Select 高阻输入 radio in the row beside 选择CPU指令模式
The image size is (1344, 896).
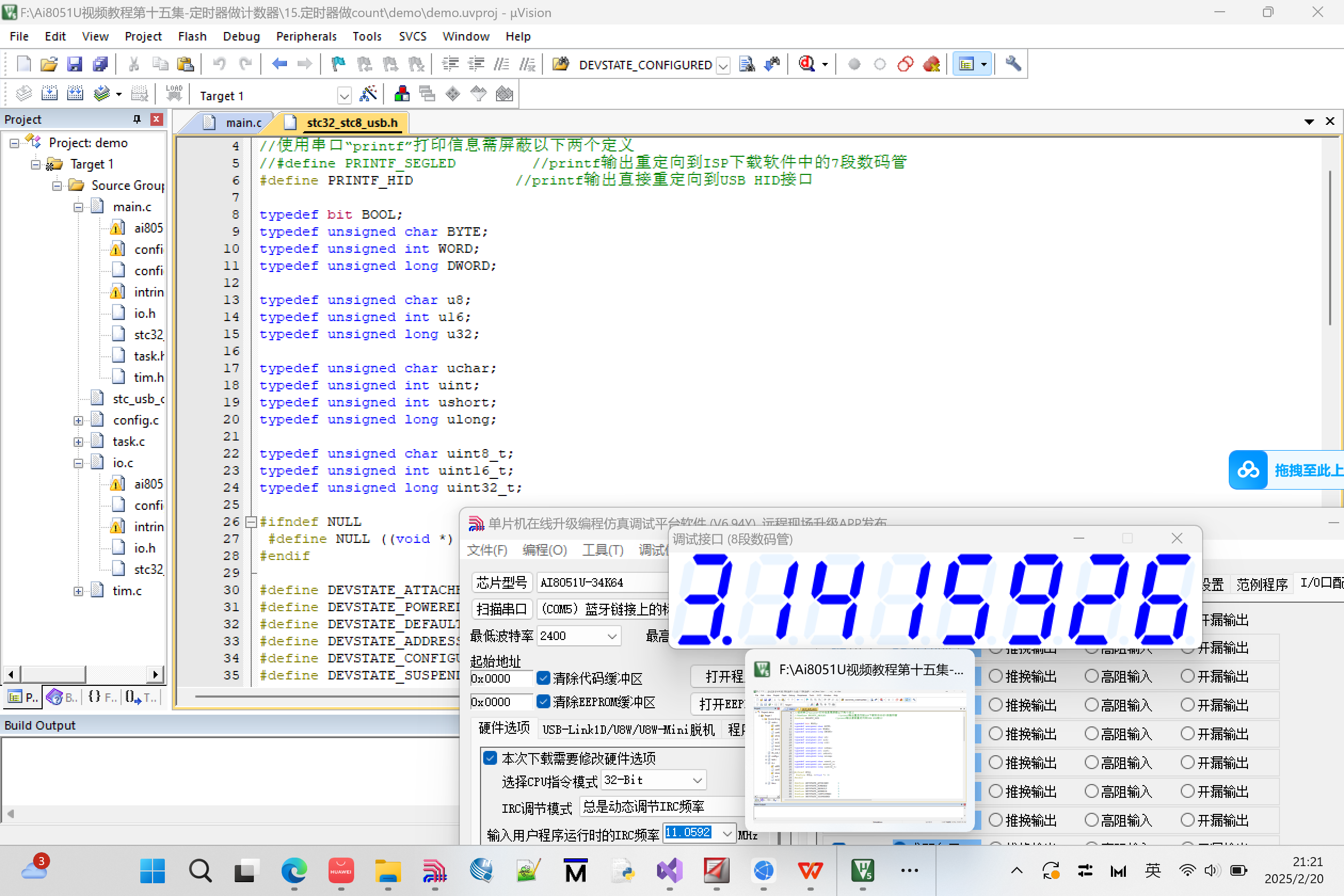1091,791
